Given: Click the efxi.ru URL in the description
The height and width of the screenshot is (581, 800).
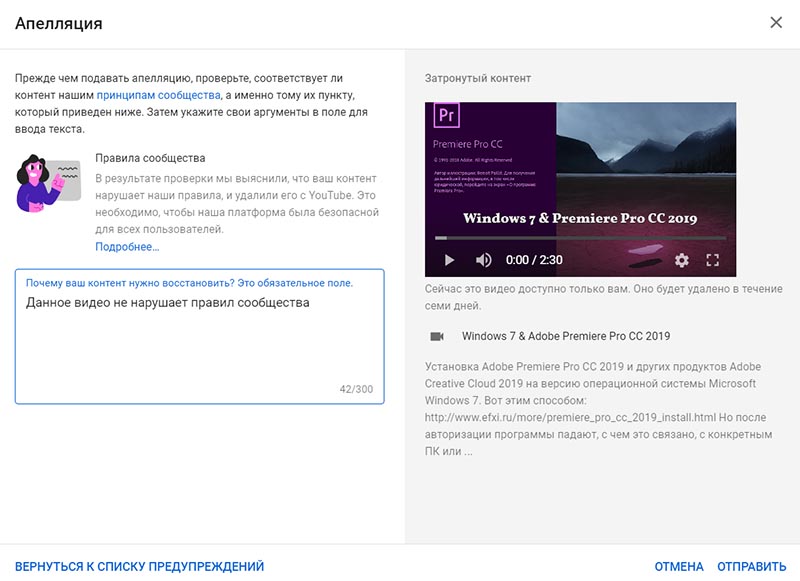Looking at the screenshot, I should [570, 418].
